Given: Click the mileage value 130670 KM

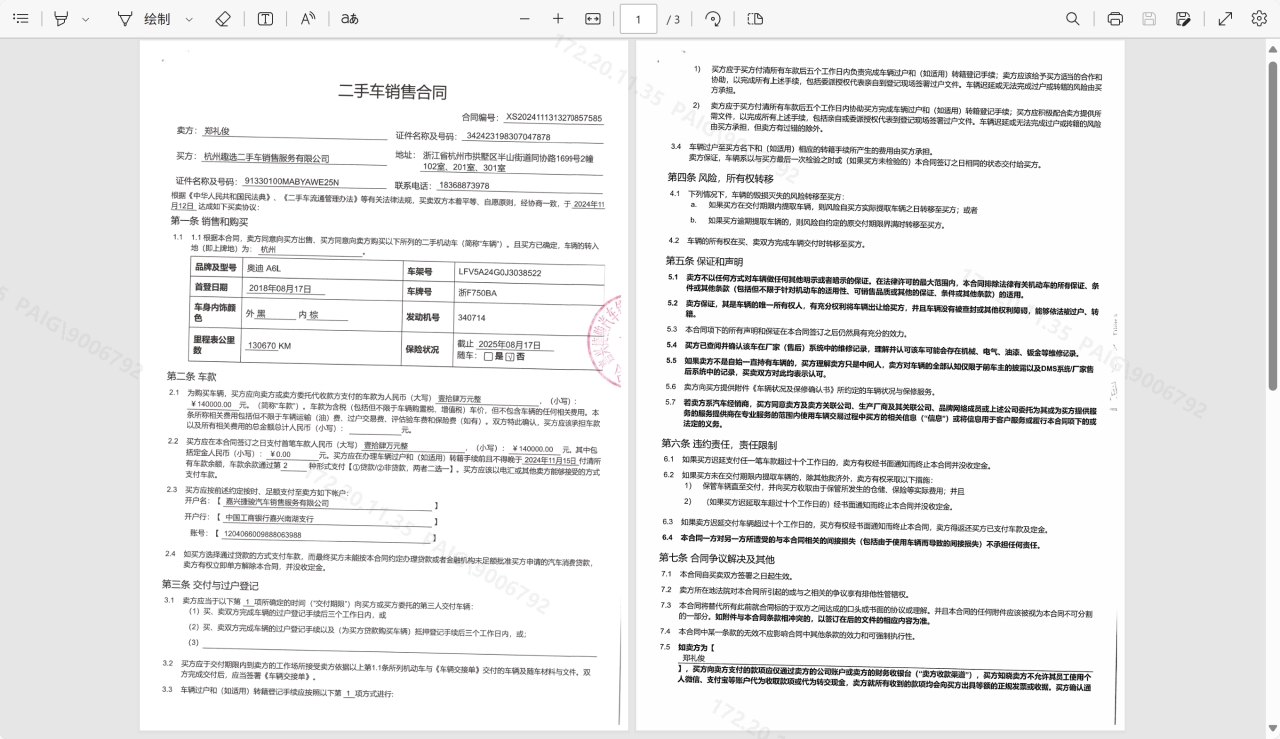Looking at the screenshot, I should (x=269, y=345).
